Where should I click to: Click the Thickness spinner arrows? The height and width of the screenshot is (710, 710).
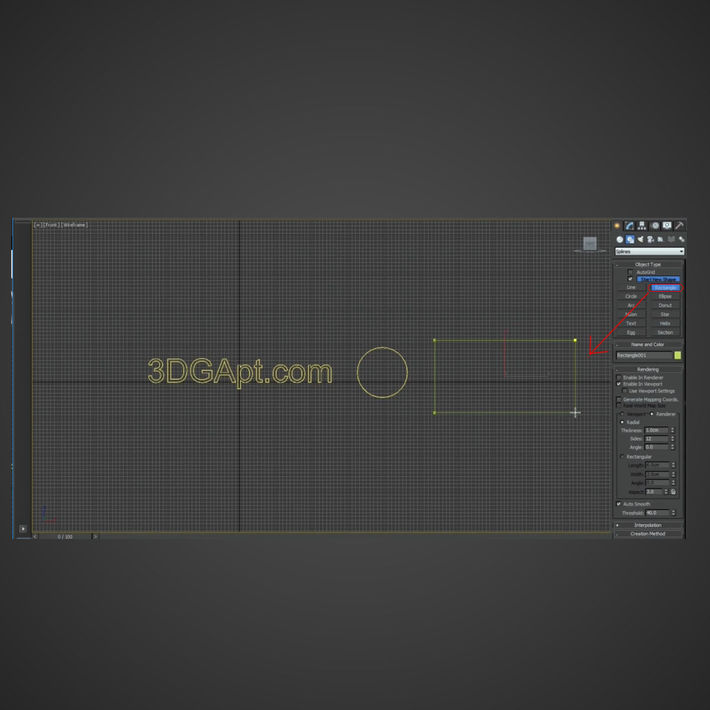(x=673, y=430)
